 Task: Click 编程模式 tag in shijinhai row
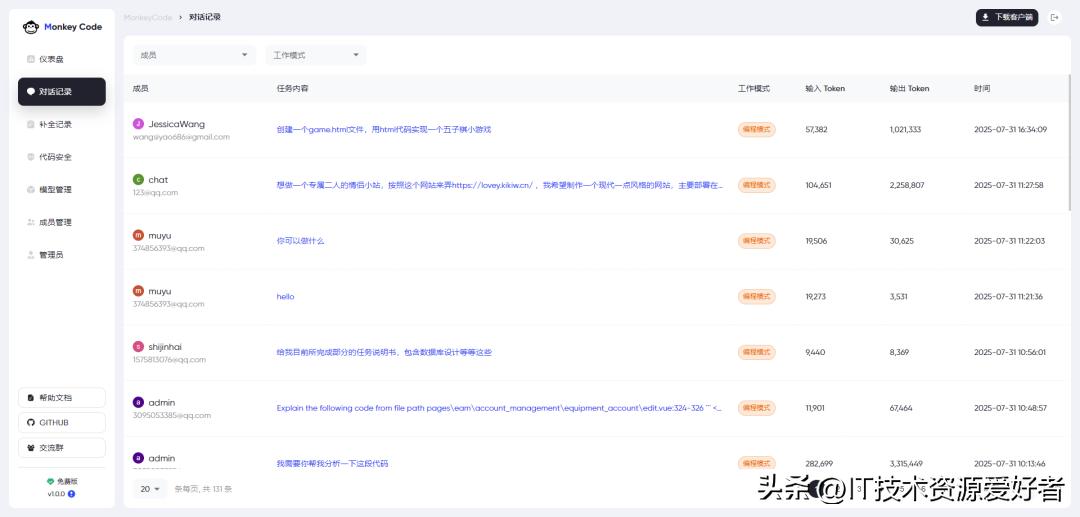(x=756, y=352)
